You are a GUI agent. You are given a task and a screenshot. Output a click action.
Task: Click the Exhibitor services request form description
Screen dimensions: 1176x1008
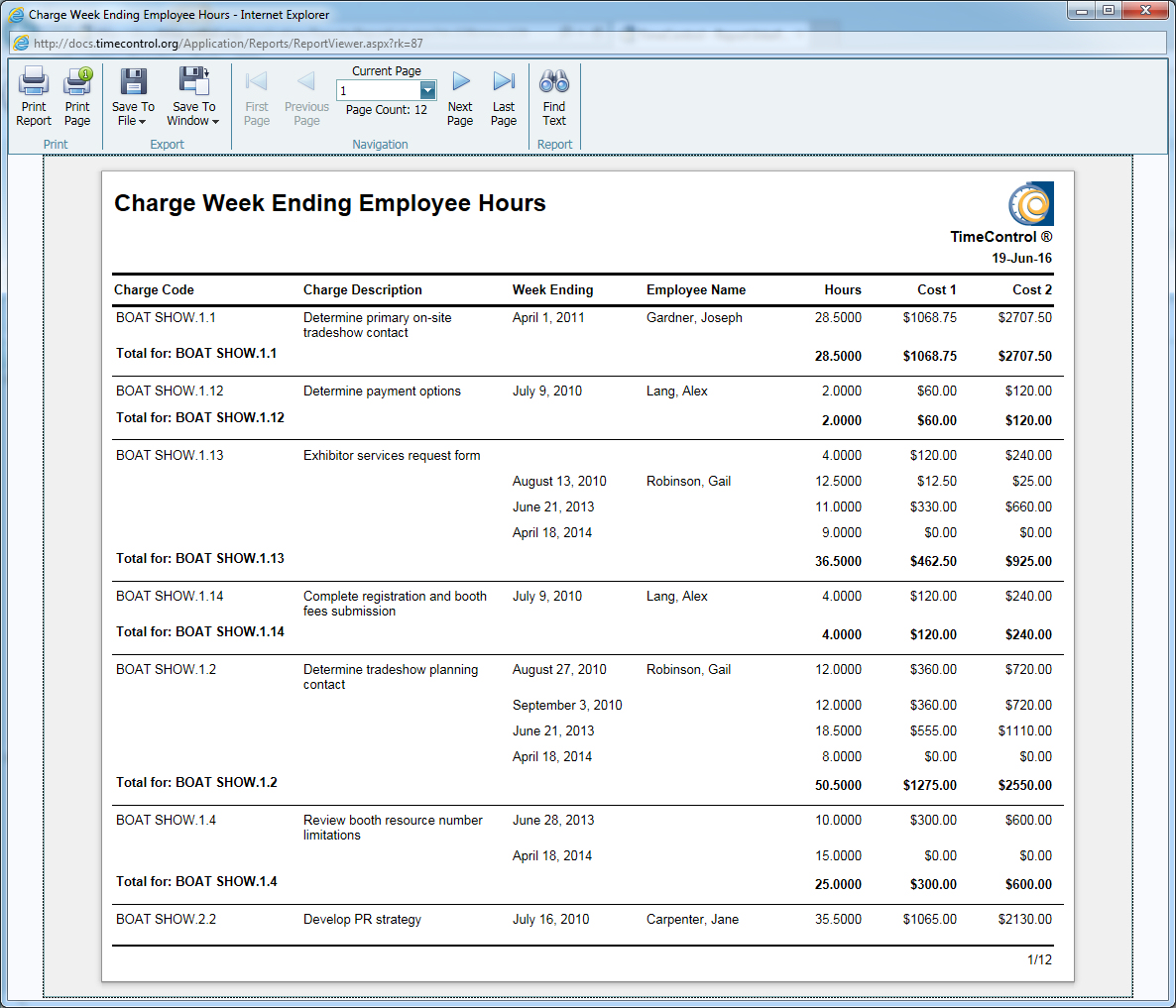click(x=392, y=456)
